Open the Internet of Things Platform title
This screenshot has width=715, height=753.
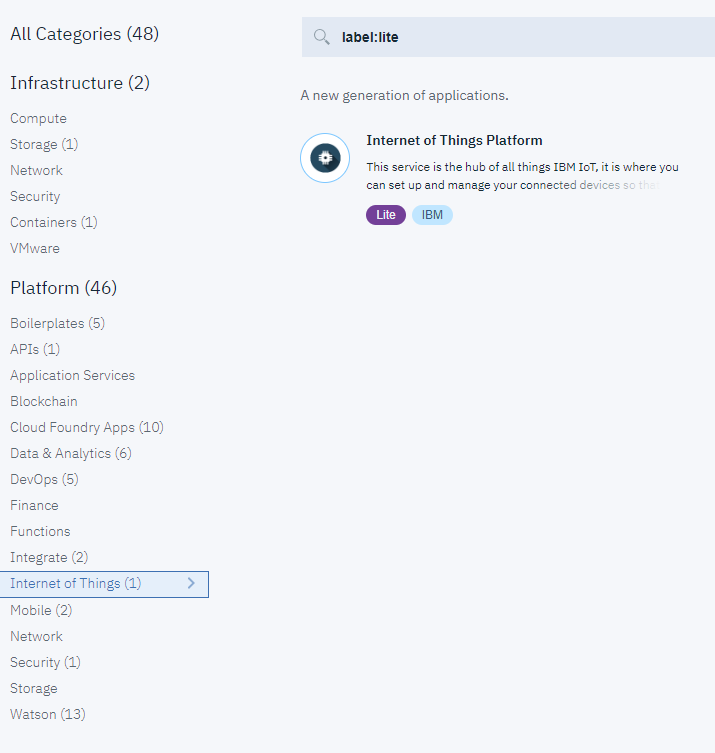[454, 140]
